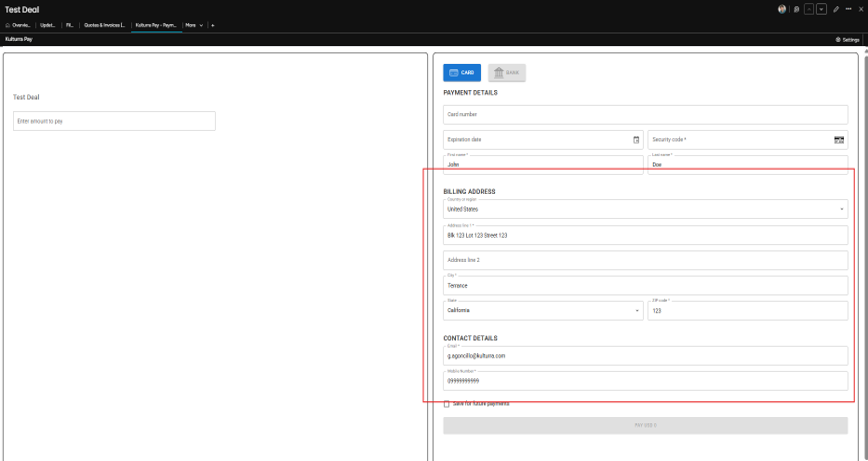This screenshot has height=461, width=868.
Task: Open the three-dots more options menu
Action: click(848, 9)
